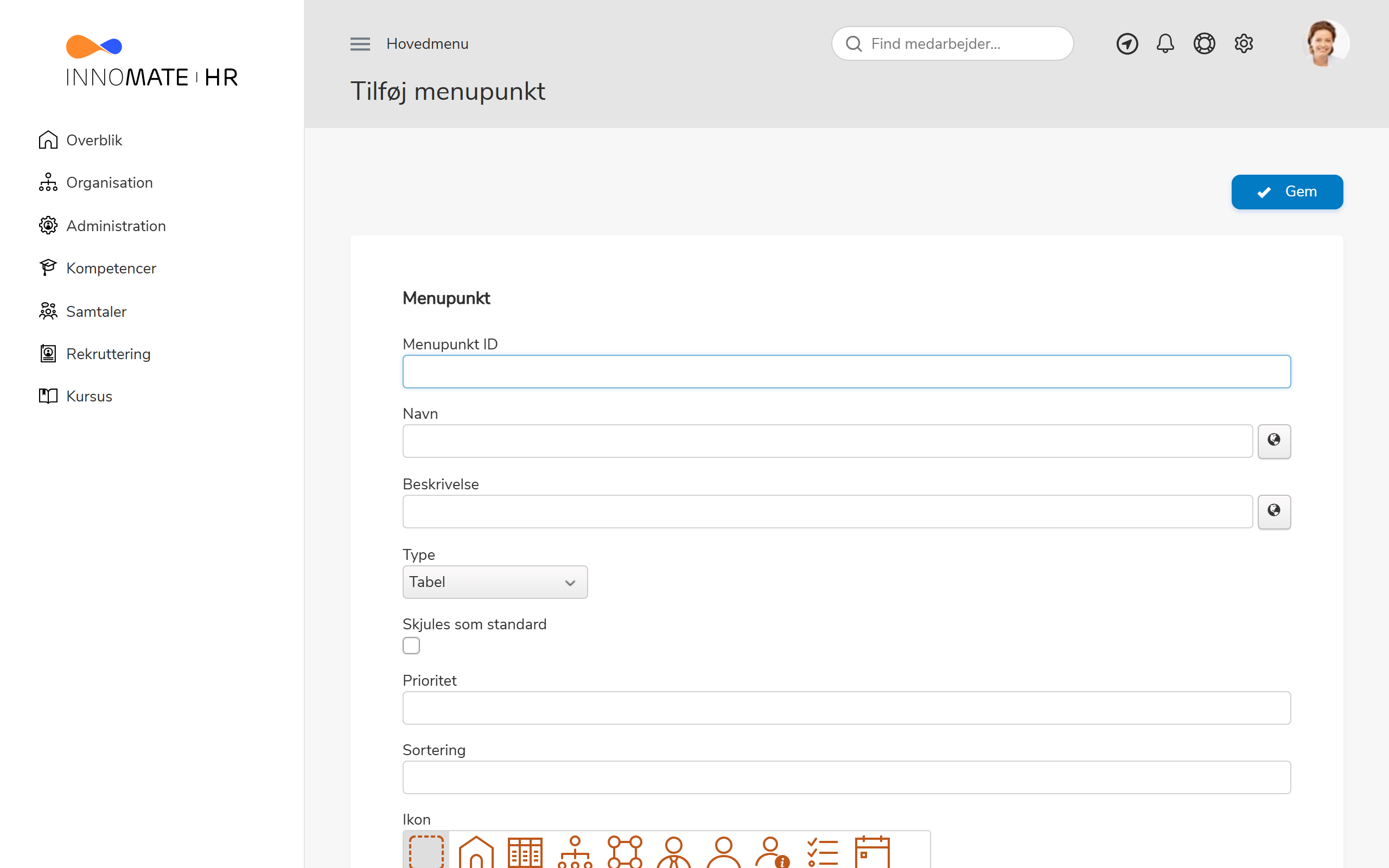Click the compass navigation icon
Screen dimensions: 1389x868
tap(1127, 43)
